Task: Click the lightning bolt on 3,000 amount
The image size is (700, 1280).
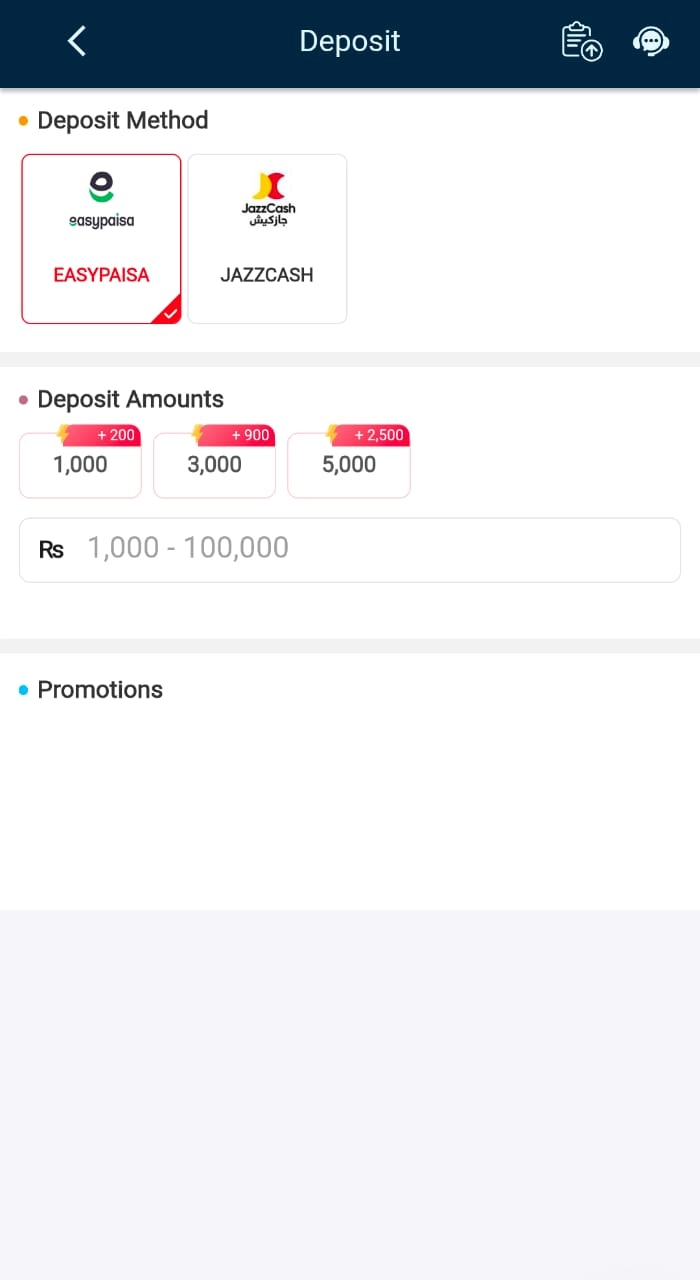Action: (199, 434)
